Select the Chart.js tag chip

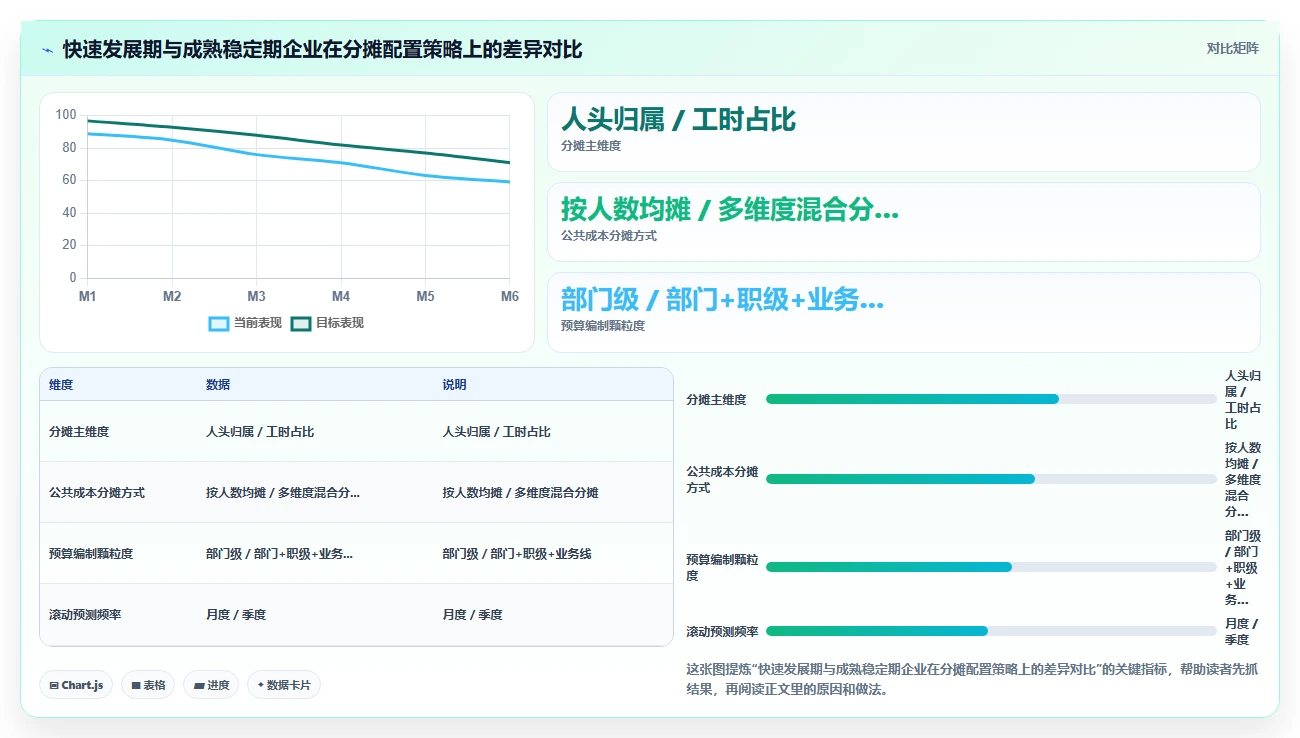[x=77, y=685]
